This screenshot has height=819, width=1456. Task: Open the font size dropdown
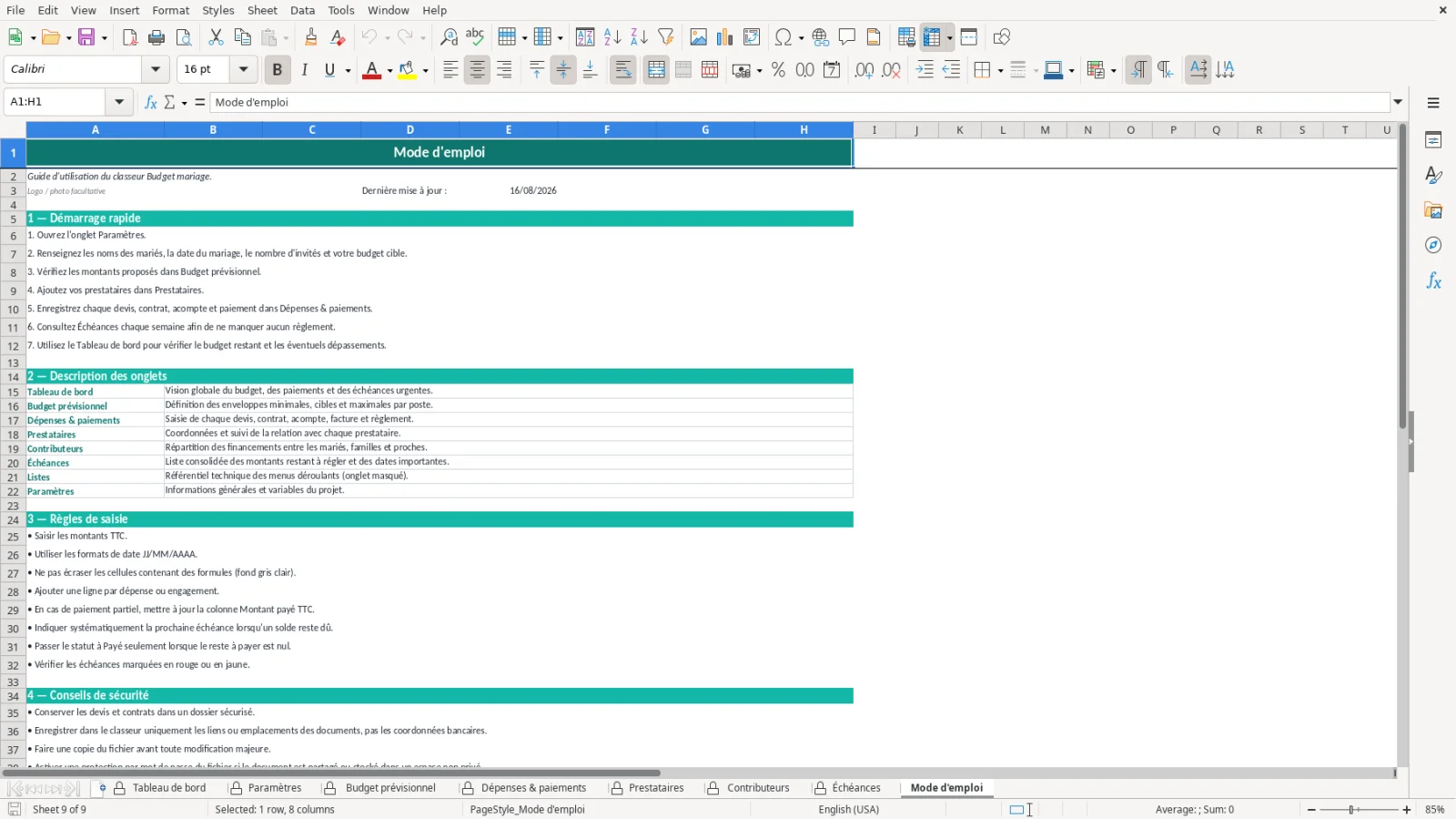click(x=243, y=69)
